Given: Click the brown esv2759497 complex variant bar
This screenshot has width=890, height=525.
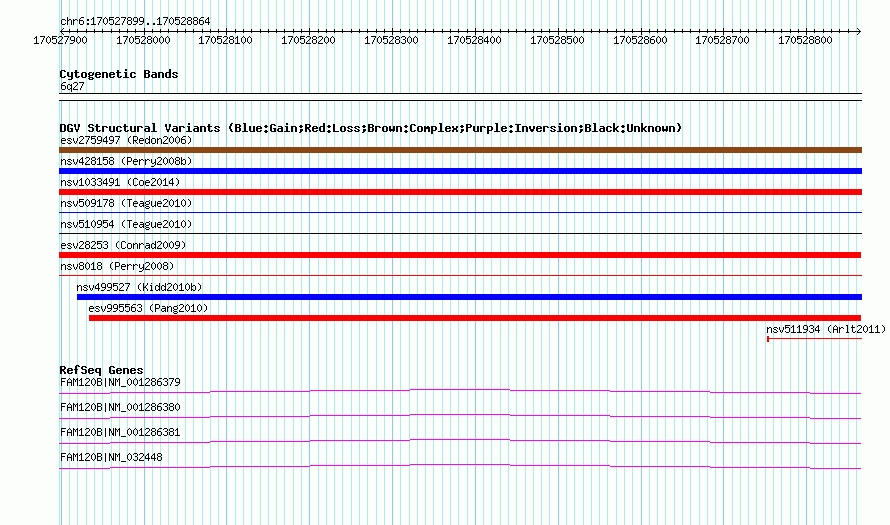Looking at the screenshot, I should (x=460, y=150).
